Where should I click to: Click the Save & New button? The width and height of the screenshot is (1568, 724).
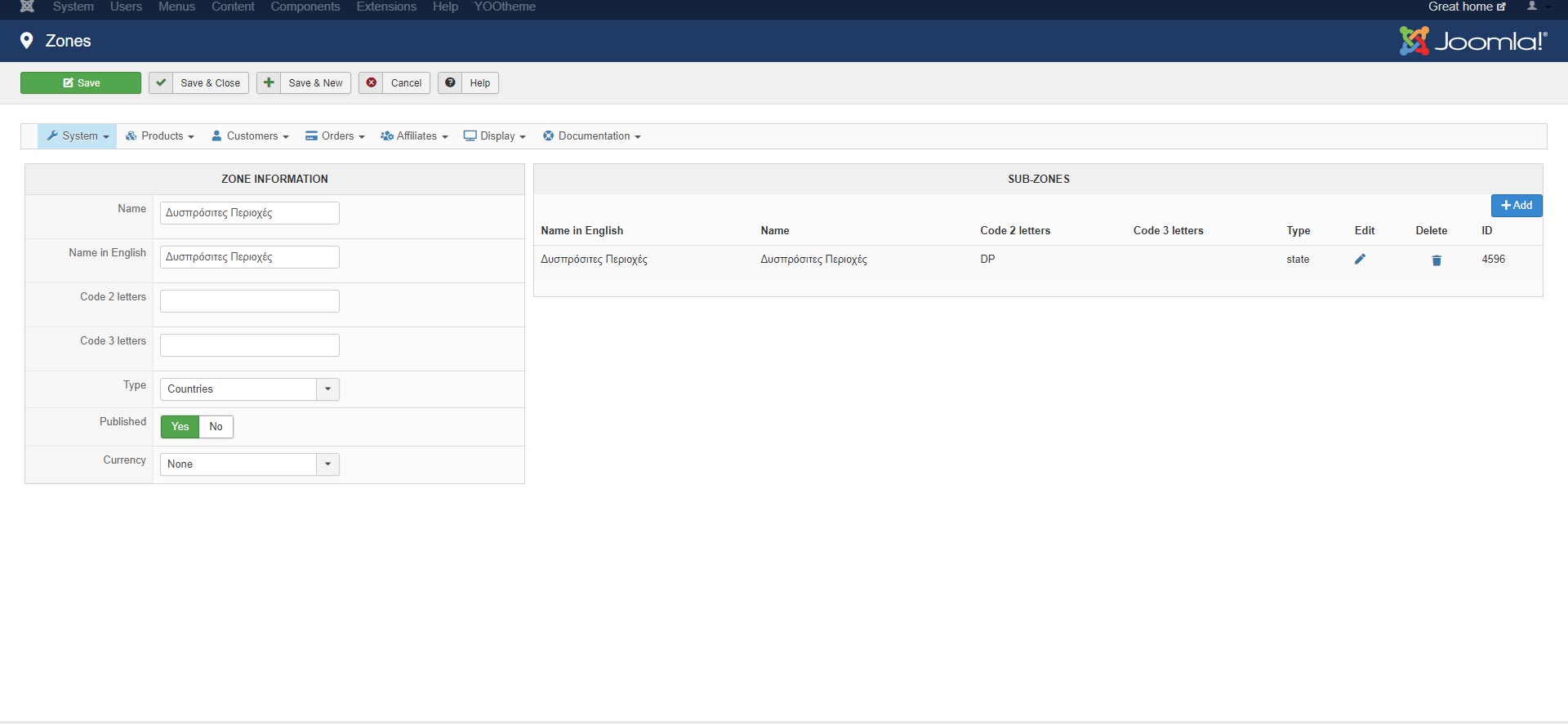pyautogui.click(x=304, y=83)
